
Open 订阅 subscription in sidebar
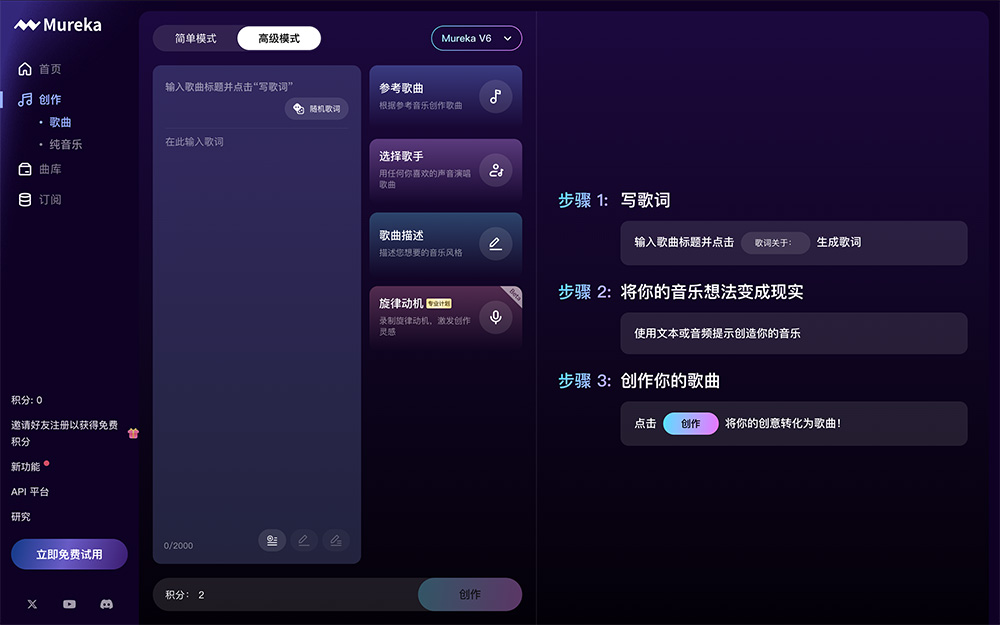(x=40, y=200)
